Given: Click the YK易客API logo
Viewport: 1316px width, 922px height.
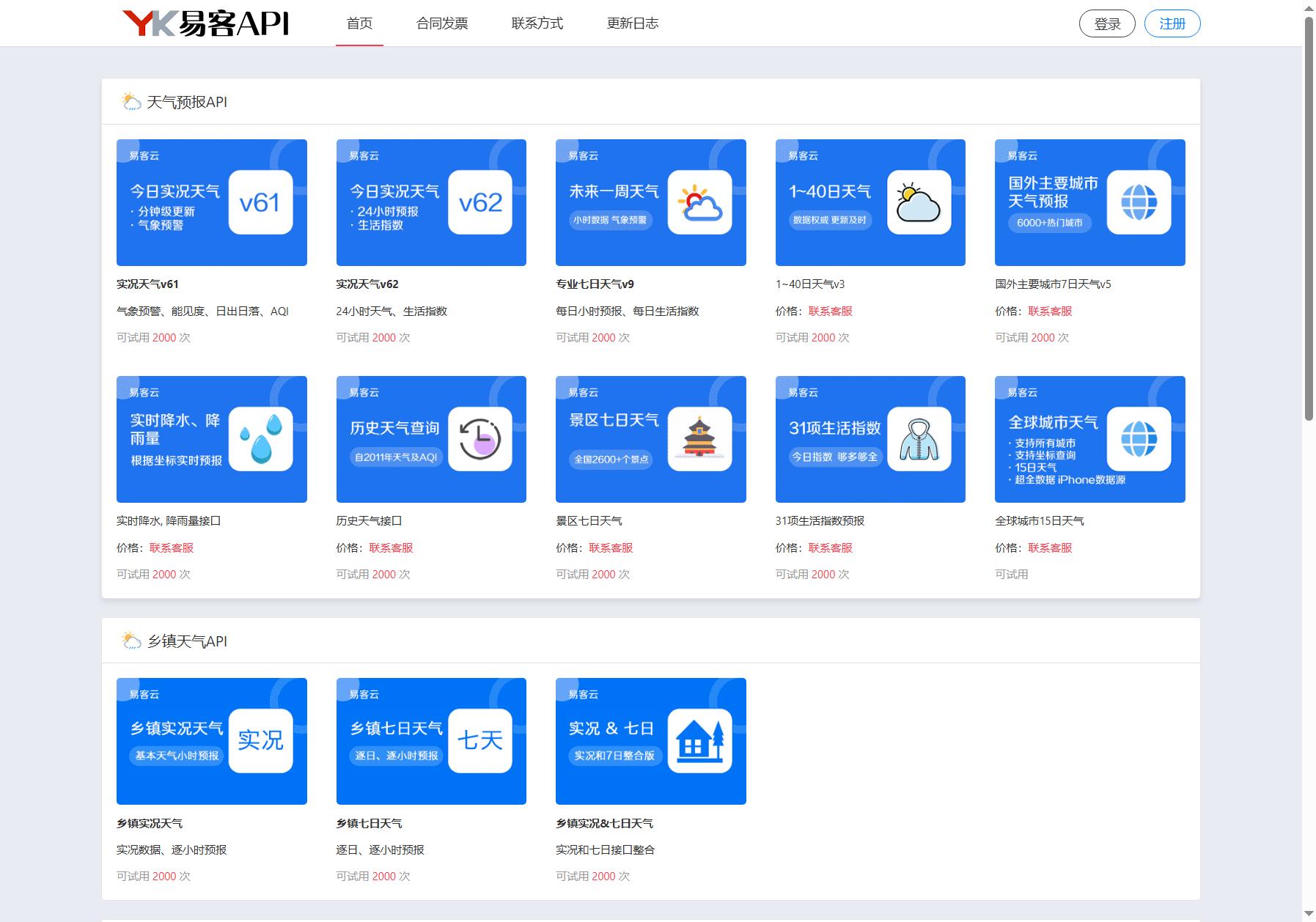Looking at the screenshot, I should [205, 23].
